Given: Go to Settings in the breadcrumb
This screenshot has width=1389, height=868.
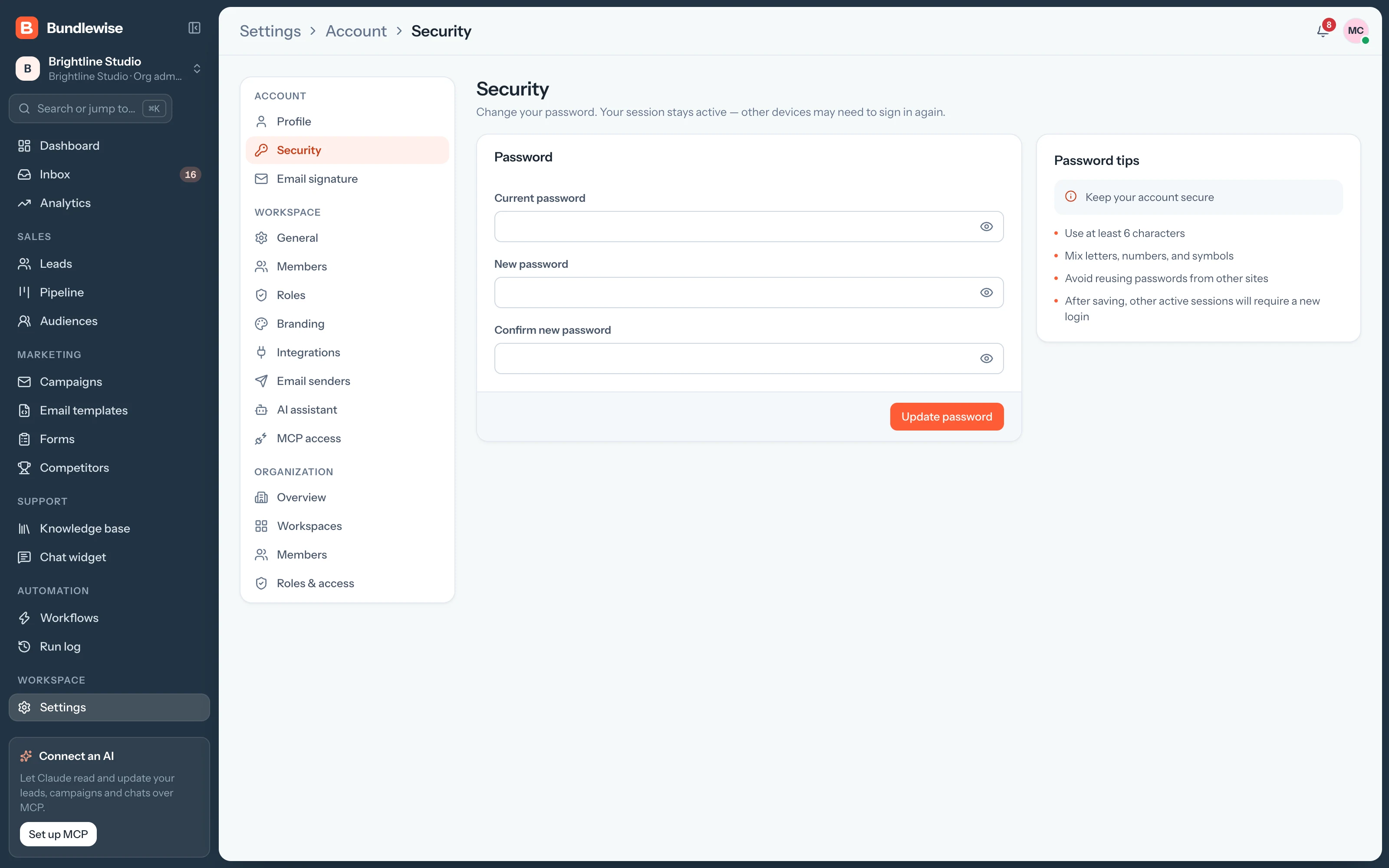Looking at the screenshot, I should pyautogui.click(x=270, y=31).
